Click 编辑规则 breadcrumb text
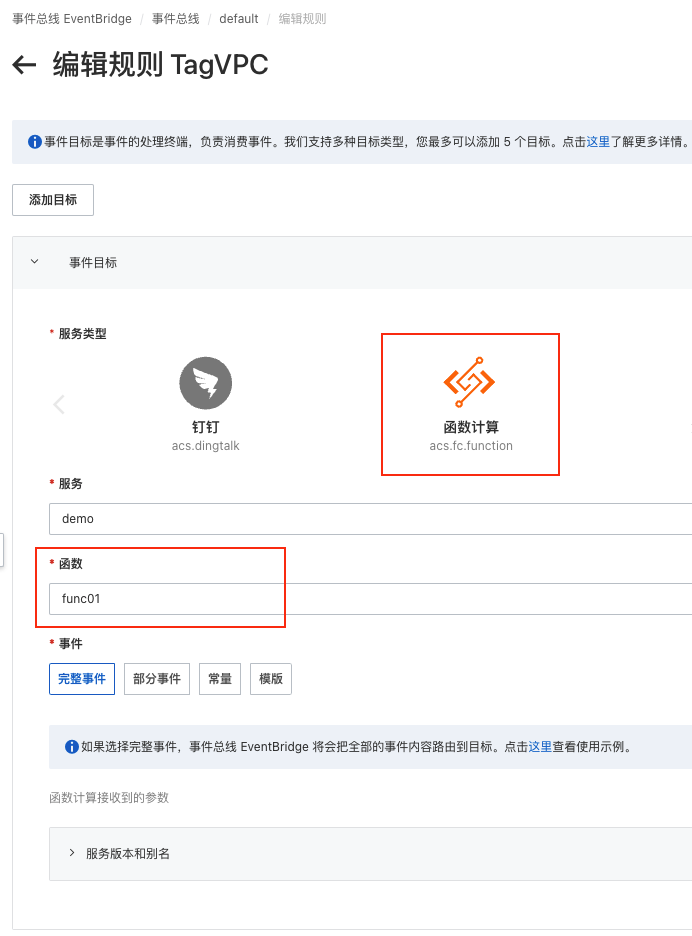This screenshot has height=936, width=692. 303,19
